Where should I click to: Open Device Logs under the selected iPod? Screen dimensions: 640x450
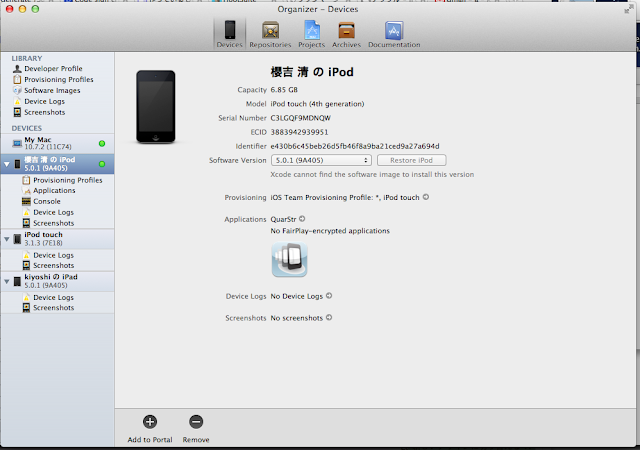tap(53, 212)
